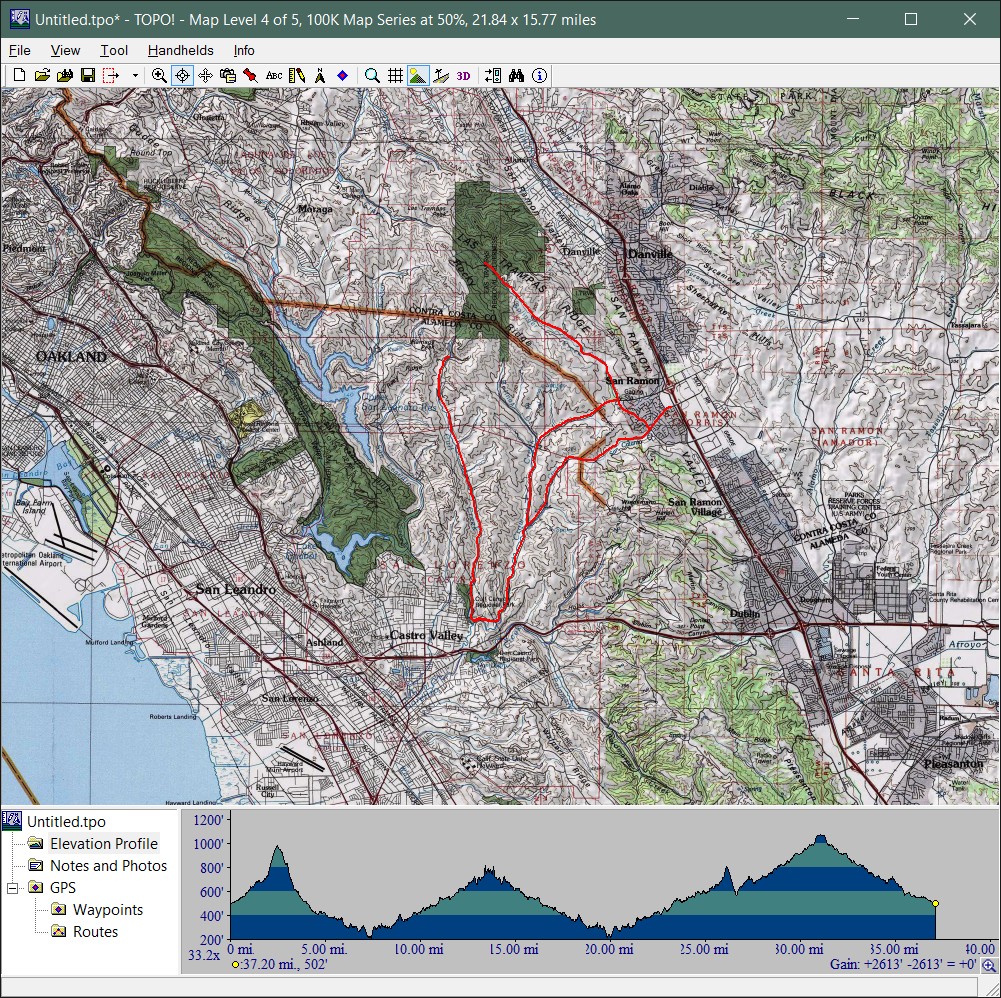Open the export toolbar dropdown arrow
Viewport: 1001px width, 998px height.
pyautogui.click(x=135, y=75)
